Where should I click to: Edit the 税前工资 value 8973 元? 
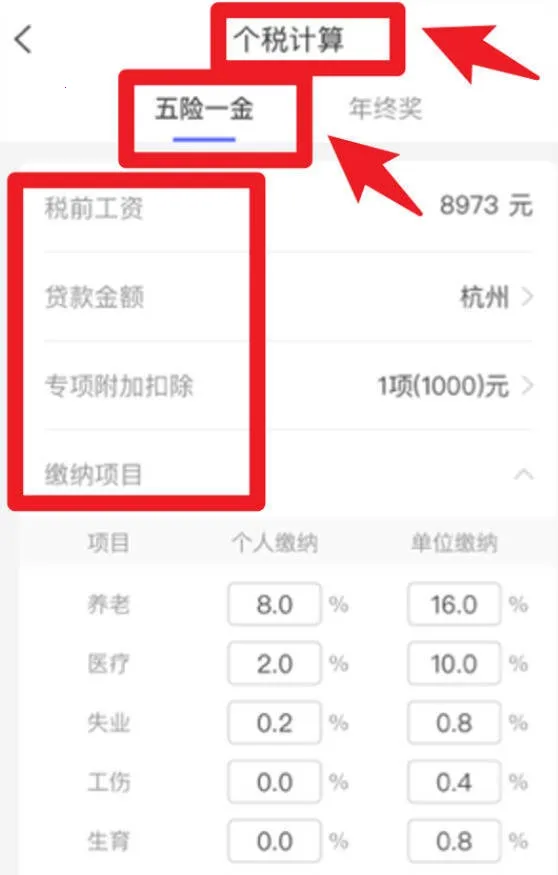pos(486,205)
